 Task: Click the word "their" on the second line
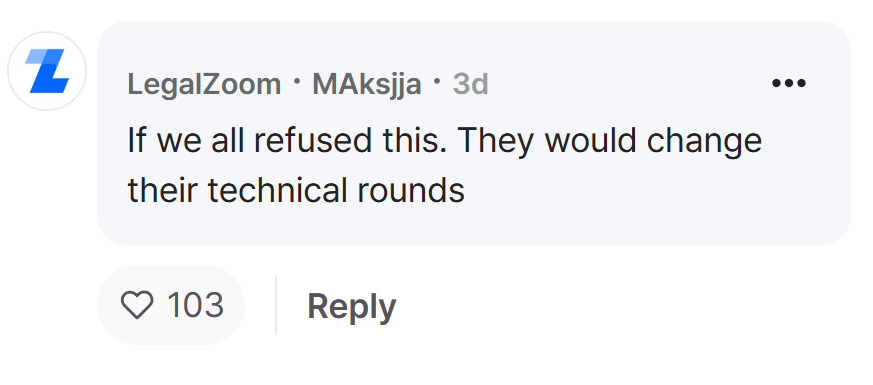click(x=164, y=190)
